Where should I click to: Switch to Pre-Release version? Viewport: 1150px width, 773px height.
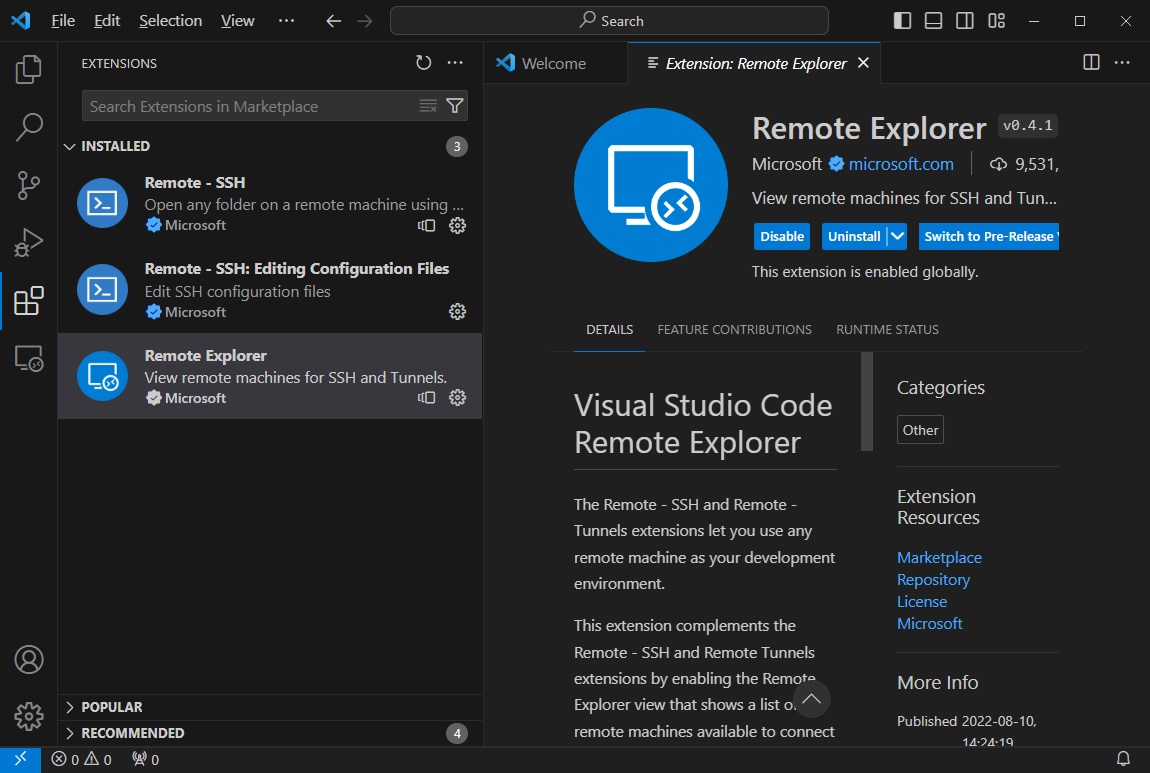988,236
